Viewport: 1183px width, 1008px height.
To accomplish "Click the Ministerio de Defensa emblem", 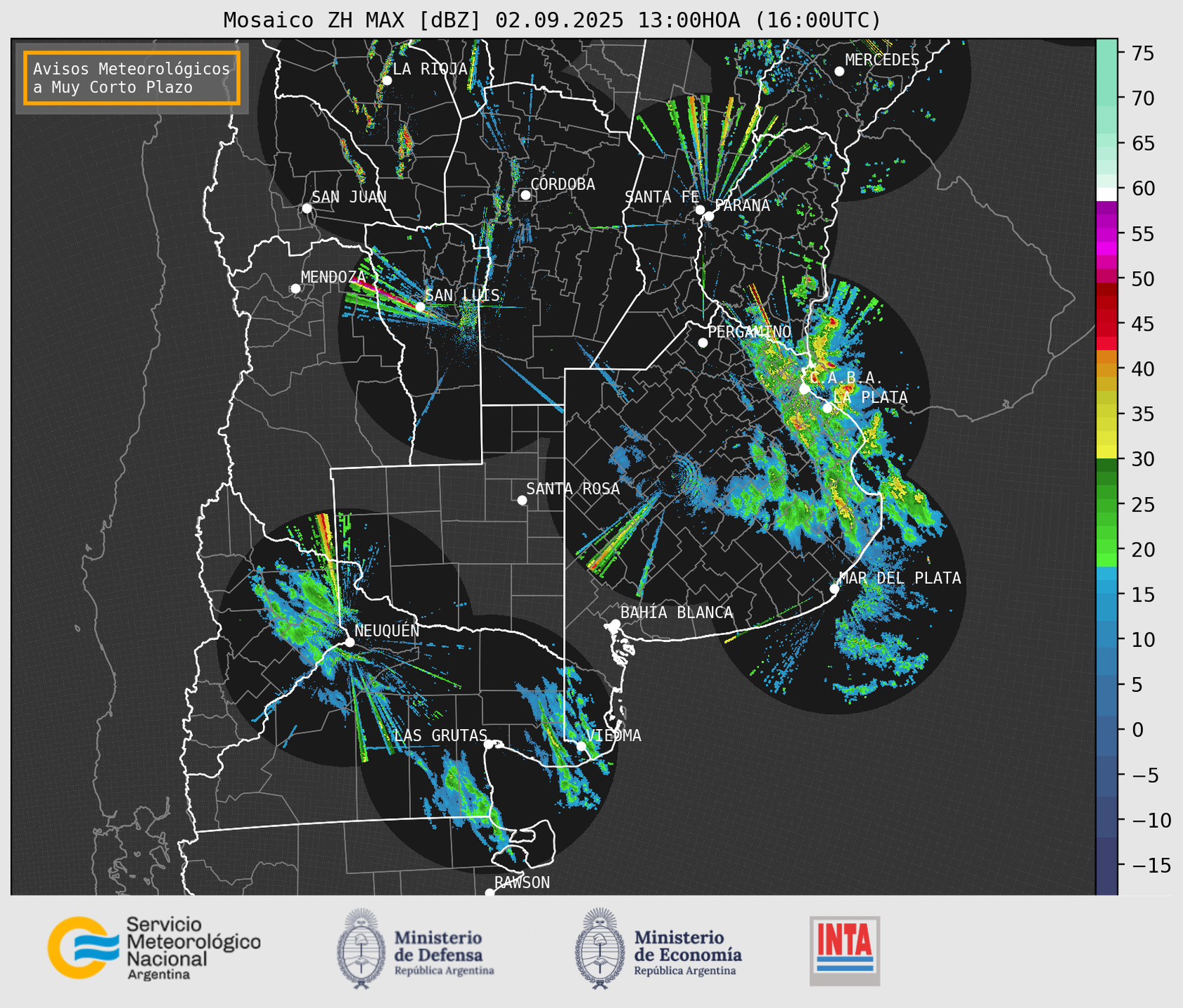I will (361, 948).
